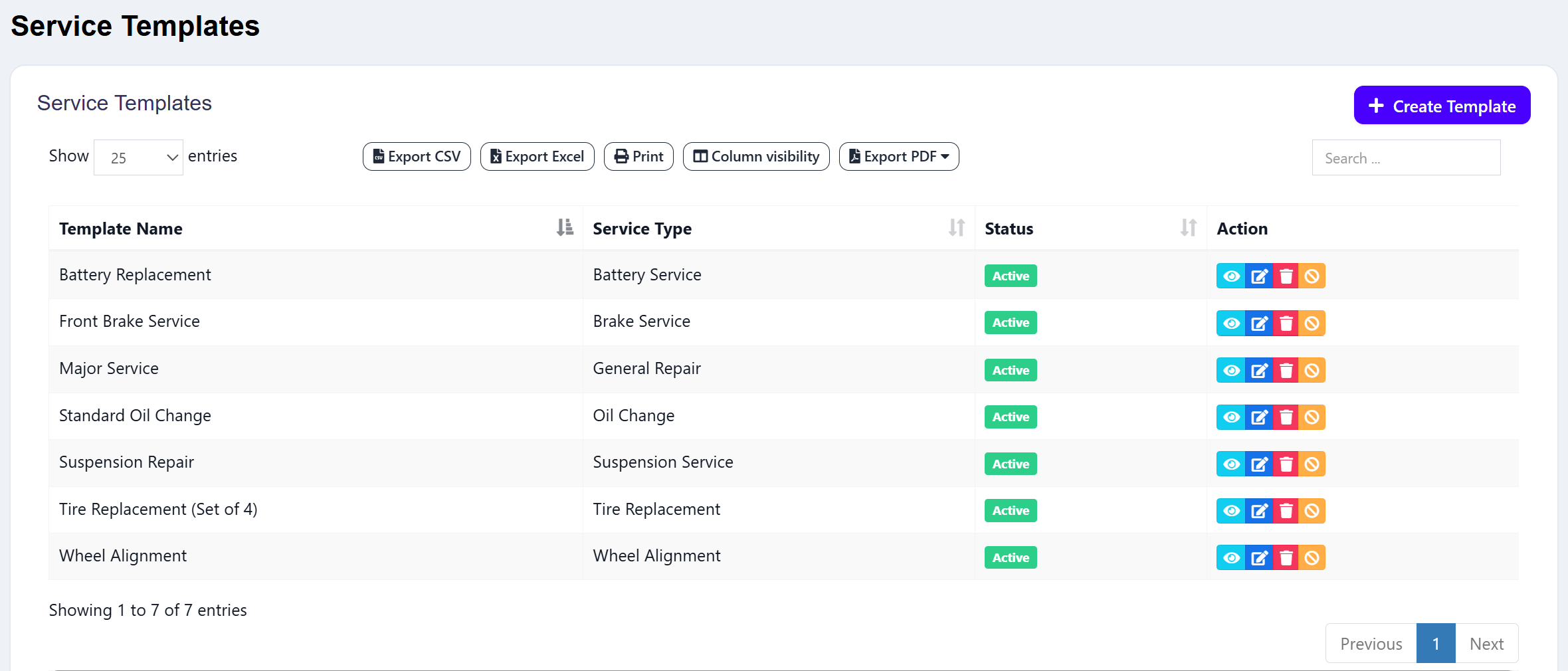The width and height of the screenshot is (1568, 671).
Task: Edit the Front Brake Service template
Action: [1258, 324]
